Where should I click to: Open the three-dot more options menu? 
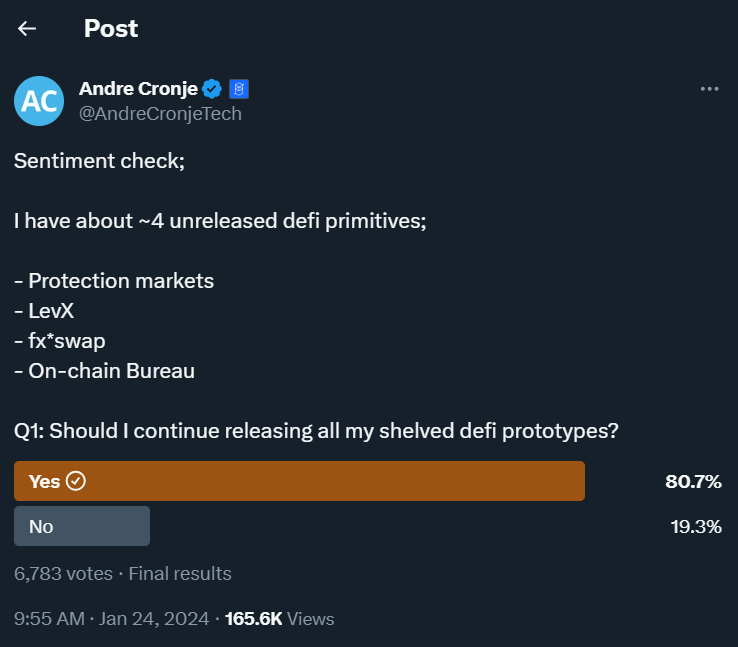[x=710, y=89]
